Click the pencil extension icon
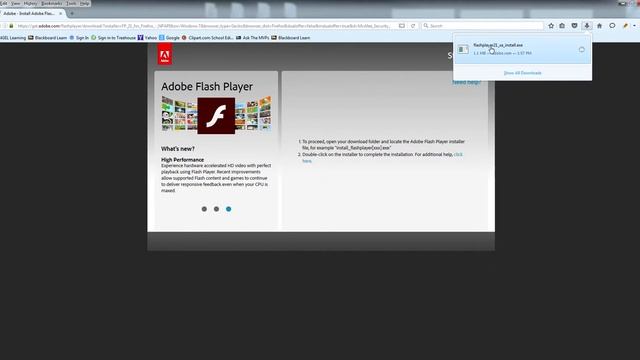Image resolution: width=640 pixels, height=360 pixels. pyautogui.click(x=625, y=26)
